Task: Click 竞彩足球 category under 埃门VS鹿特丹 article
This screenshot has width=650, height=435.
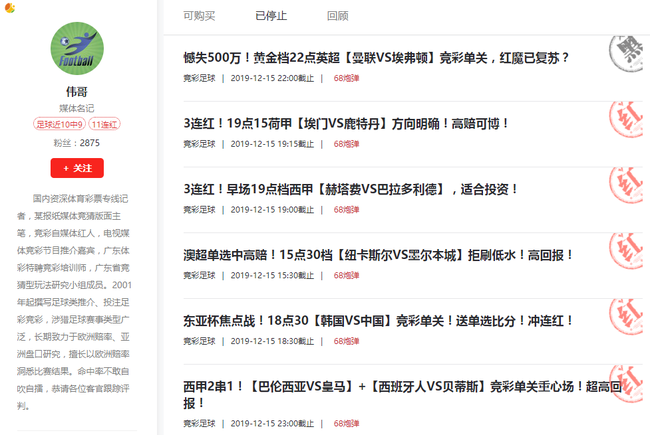Action: 199,144
